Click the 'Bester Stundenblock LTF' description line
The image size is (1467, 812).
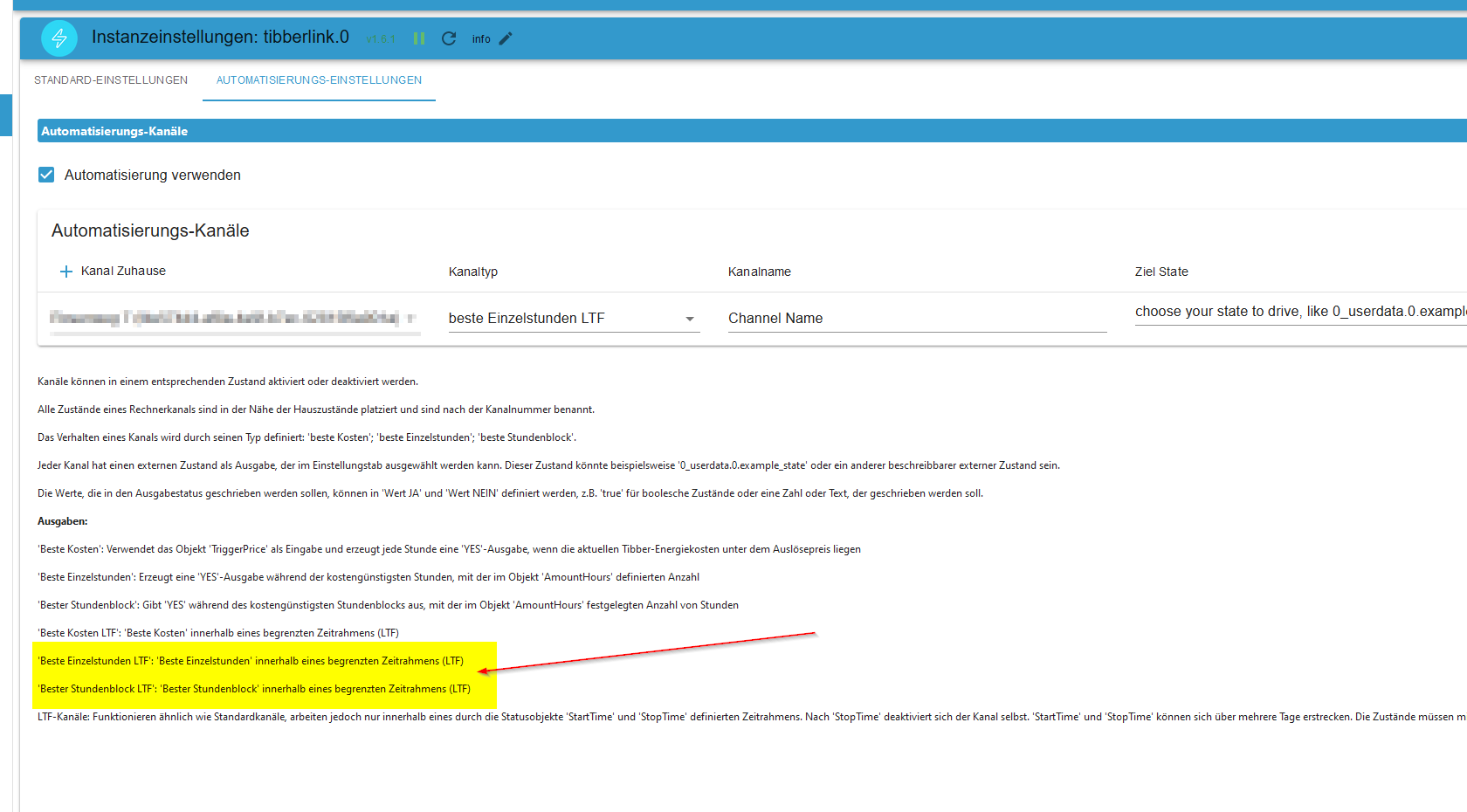pyautogui.click(x=254, y=689)
